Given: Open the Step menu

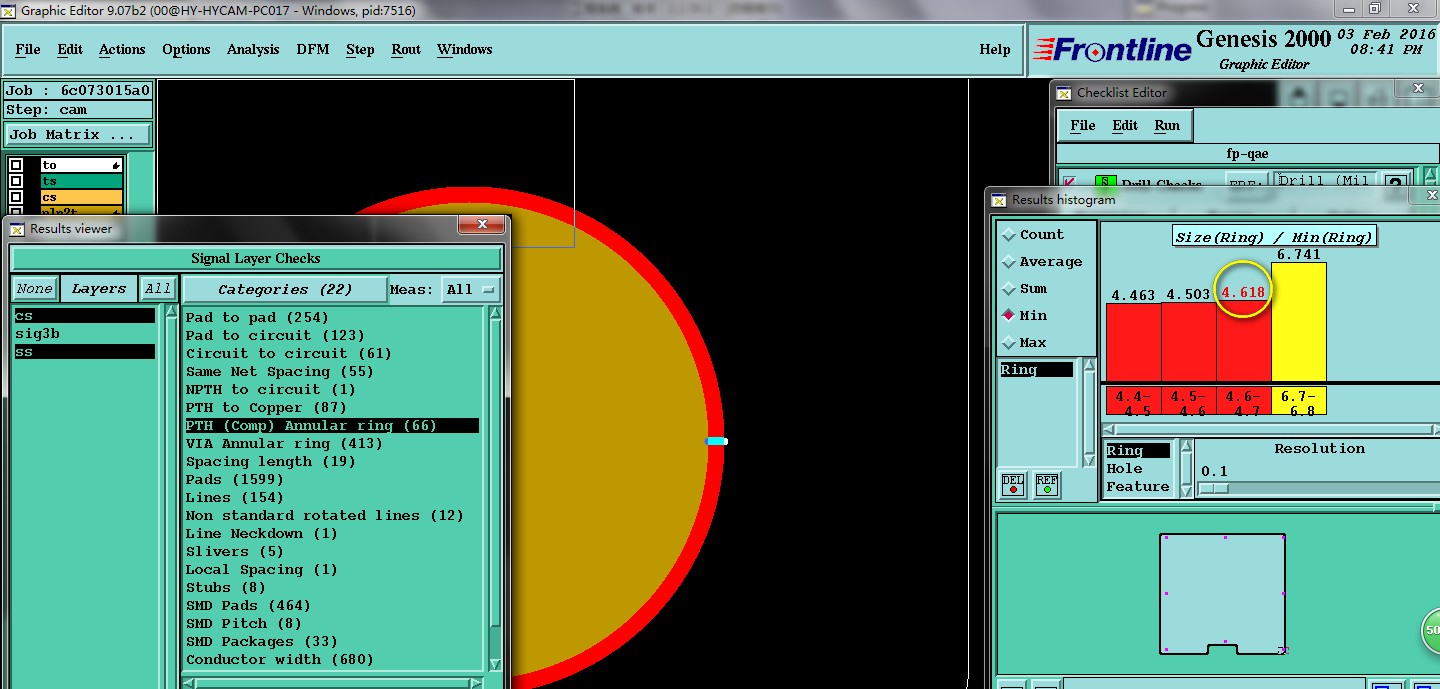Looking at the screenshot, I should click(x=360, y=50).
